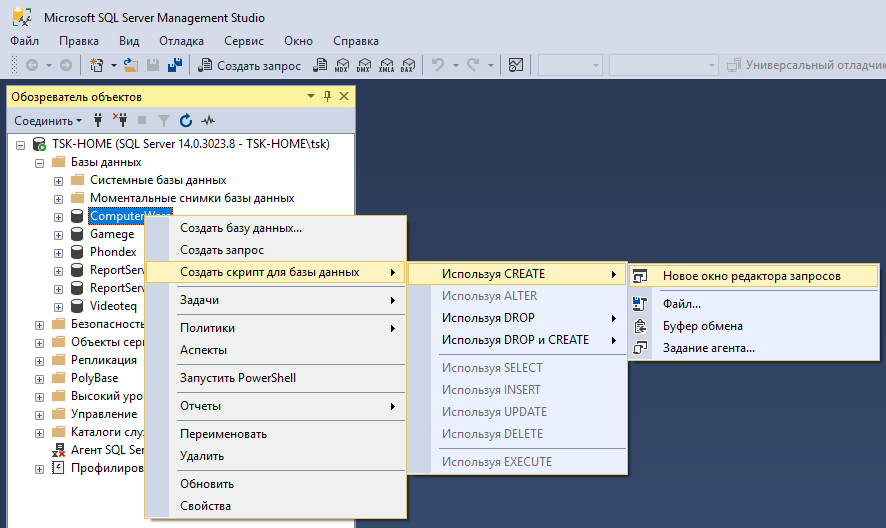Open the 'Политики' submenu
The width and height of the screenshot is (886, 528).
coord(276,328)
